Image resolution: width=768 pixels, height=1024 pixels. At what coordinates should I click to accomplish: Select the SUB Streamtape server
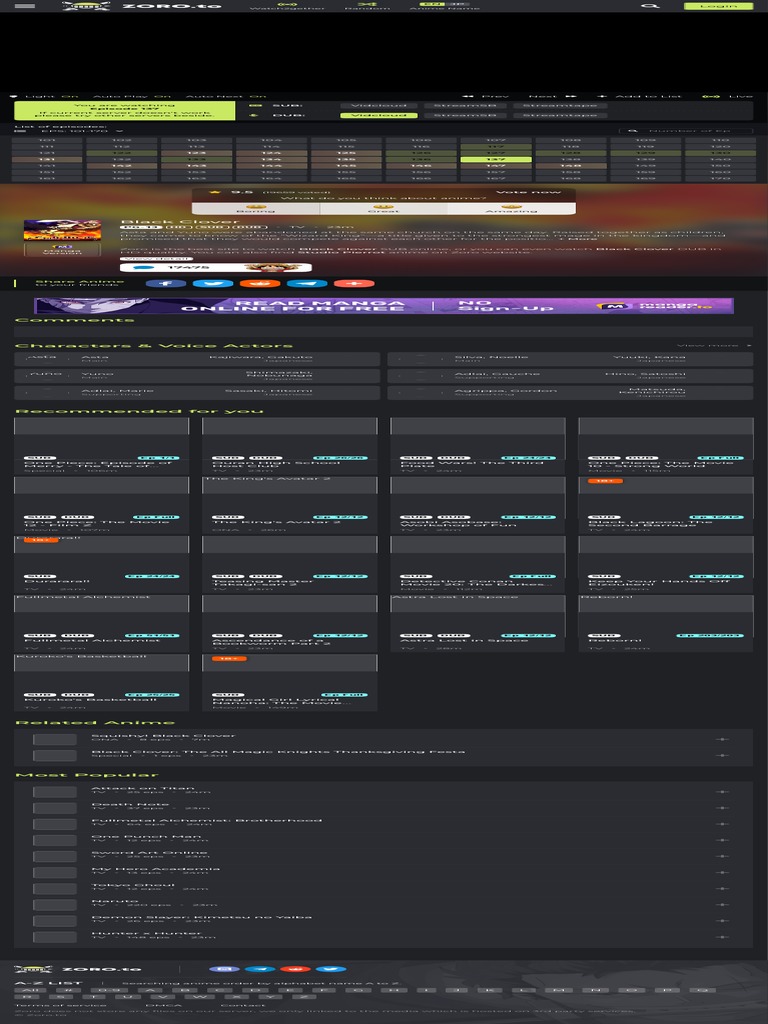click(x=560, y=105)
